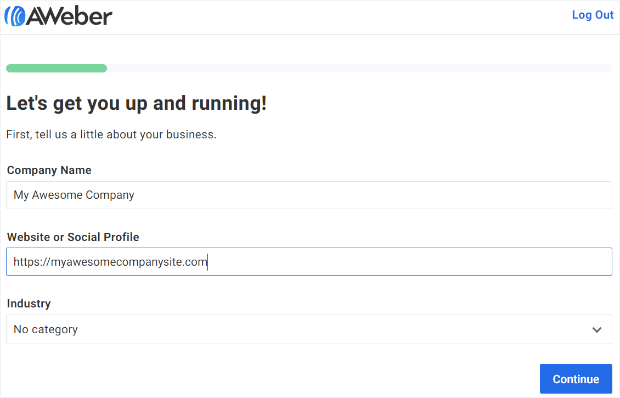Focus the Website or Social Profile field
This screenshot has height=398, width=620.
[x=309, y=262]
